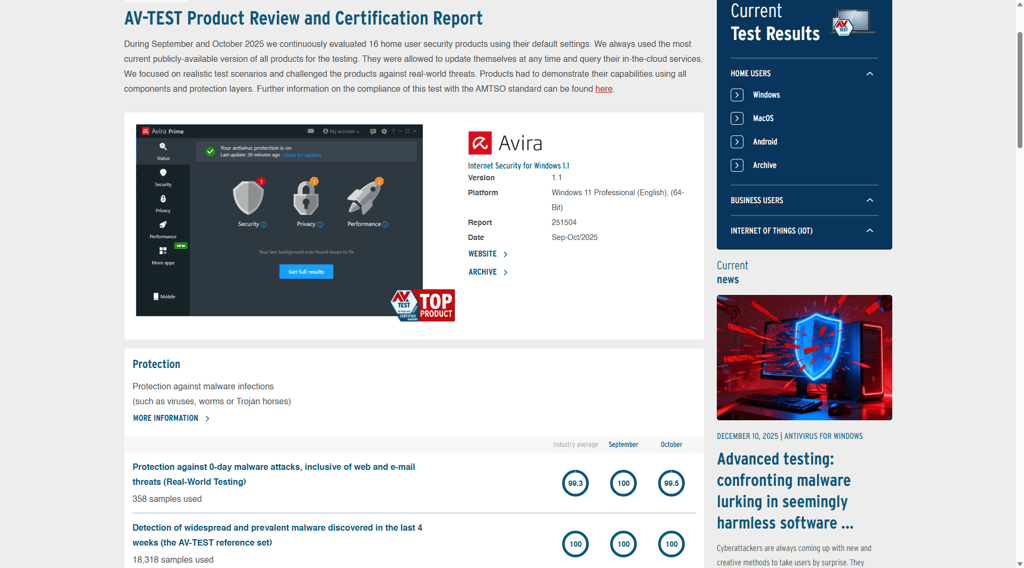Click the report number 251504
1024x568 pixels.
(564, 223)
